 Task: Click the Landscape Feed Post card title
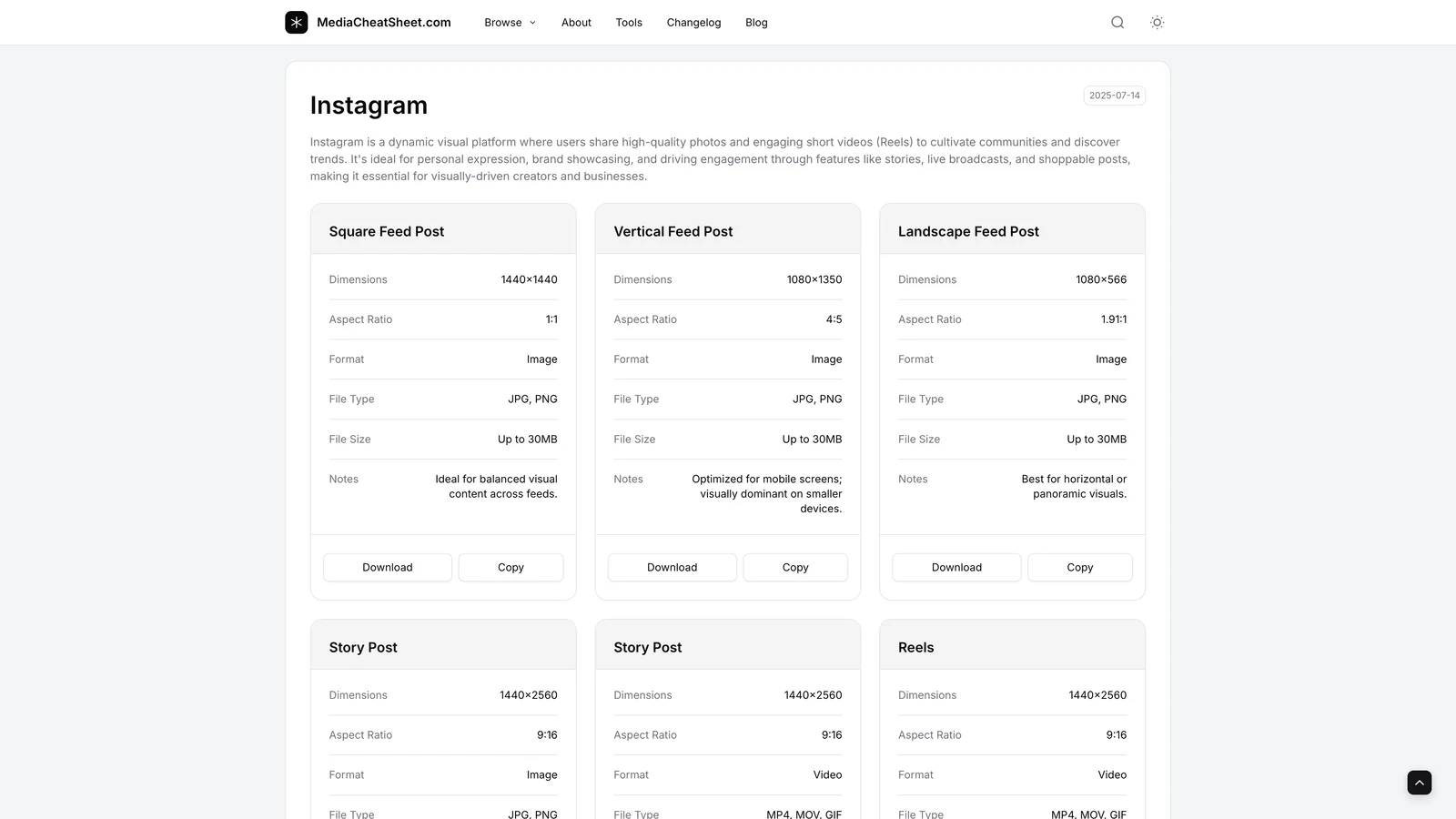968,231
